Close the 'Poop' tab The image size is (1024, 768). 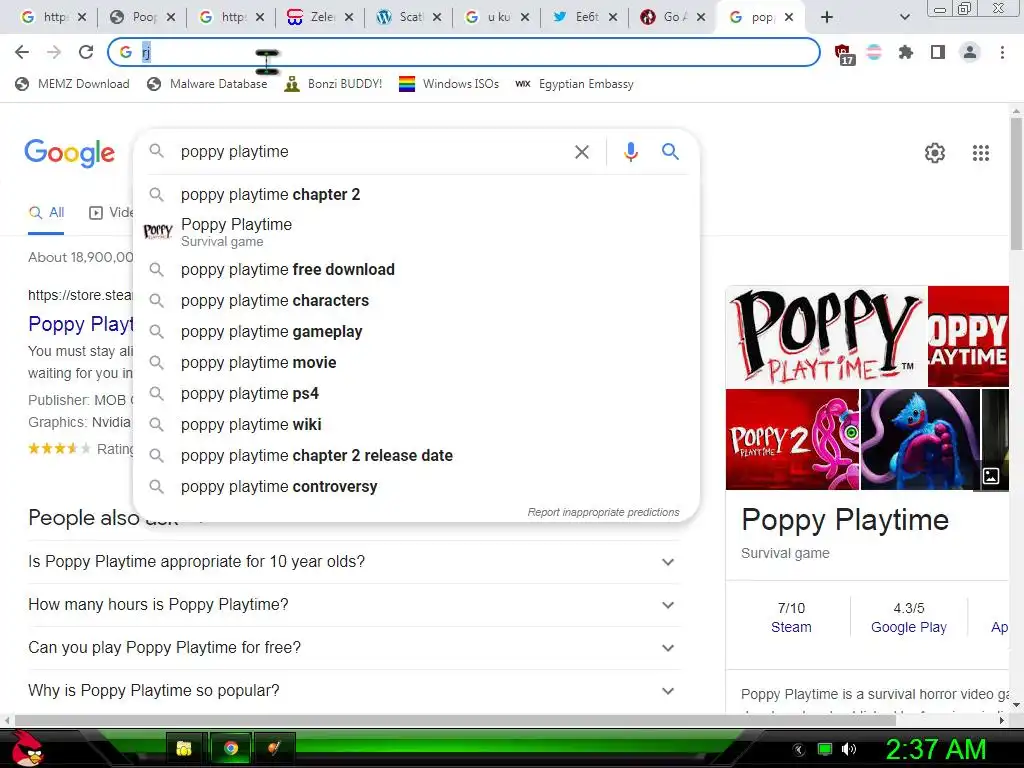(x=170, y=18)
